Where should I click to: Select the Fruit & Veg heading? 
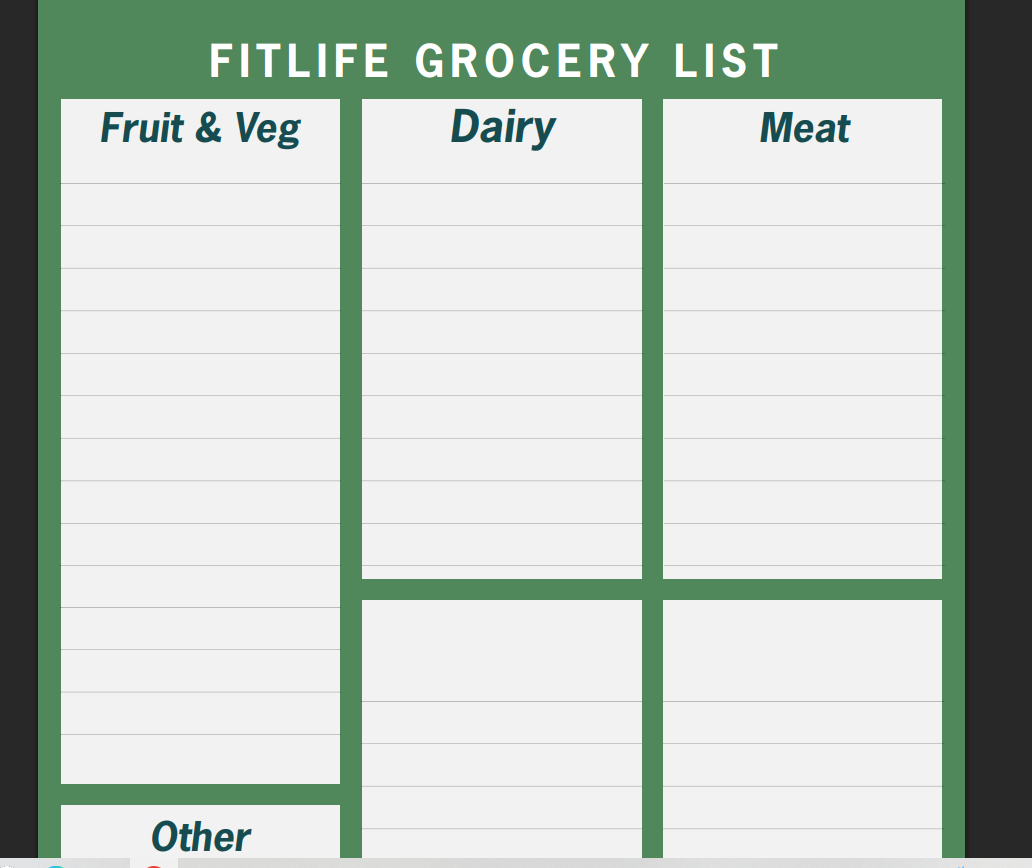point(200,128)
